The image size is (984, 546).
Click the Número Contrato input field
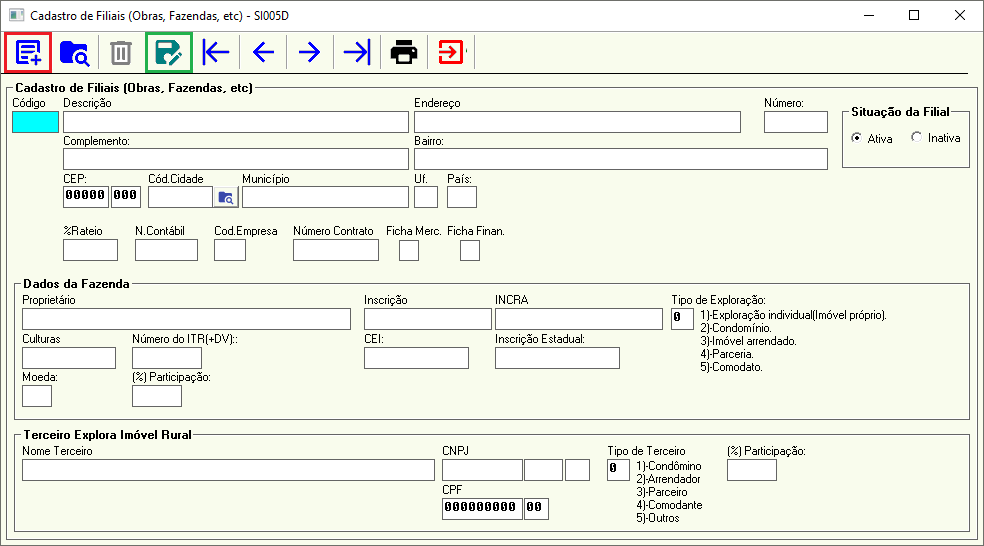(x=336, y=250)
